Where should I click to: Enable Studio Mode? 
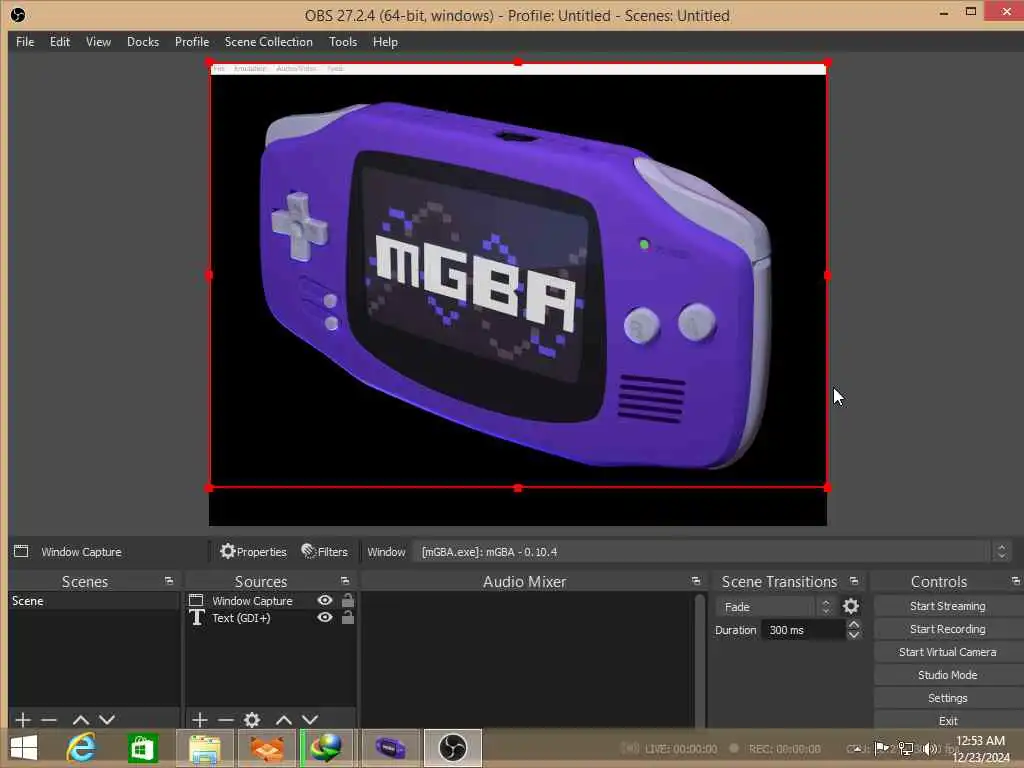pyautogui.click(x=948, y=675)
